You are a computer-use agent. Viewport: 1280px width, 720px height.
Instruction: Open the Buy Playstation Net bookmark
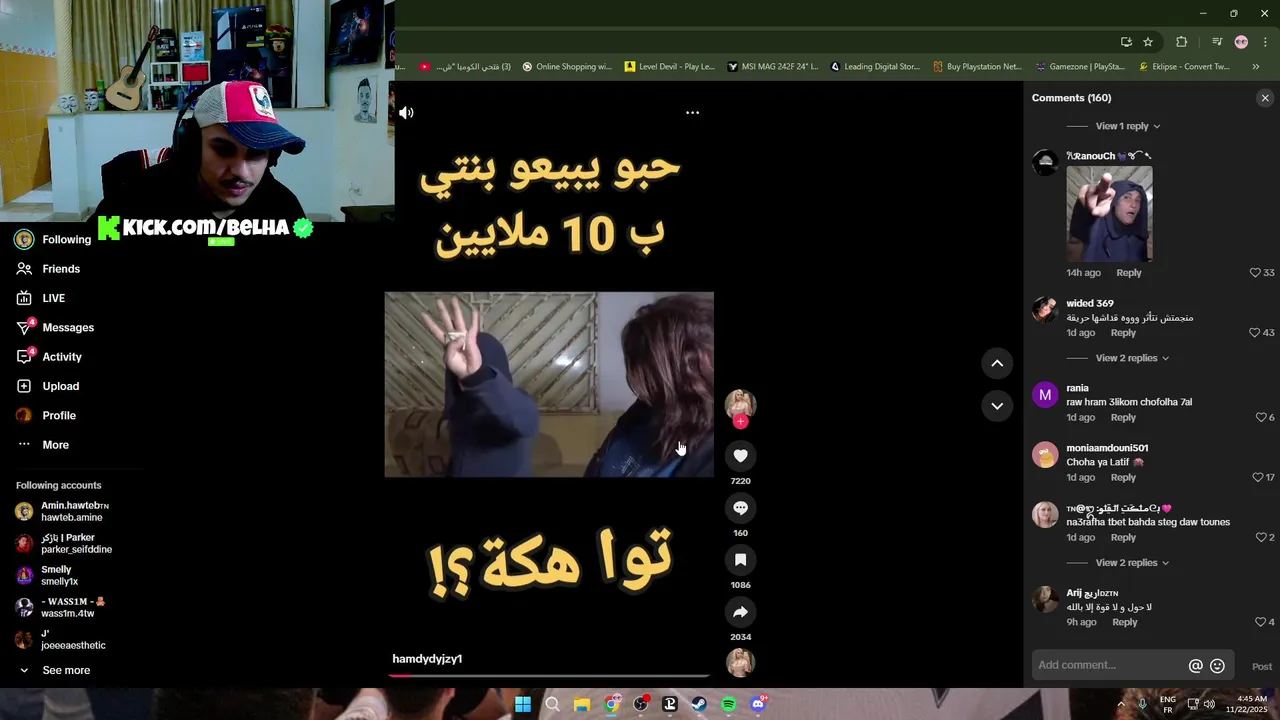[x=977, y=67]
